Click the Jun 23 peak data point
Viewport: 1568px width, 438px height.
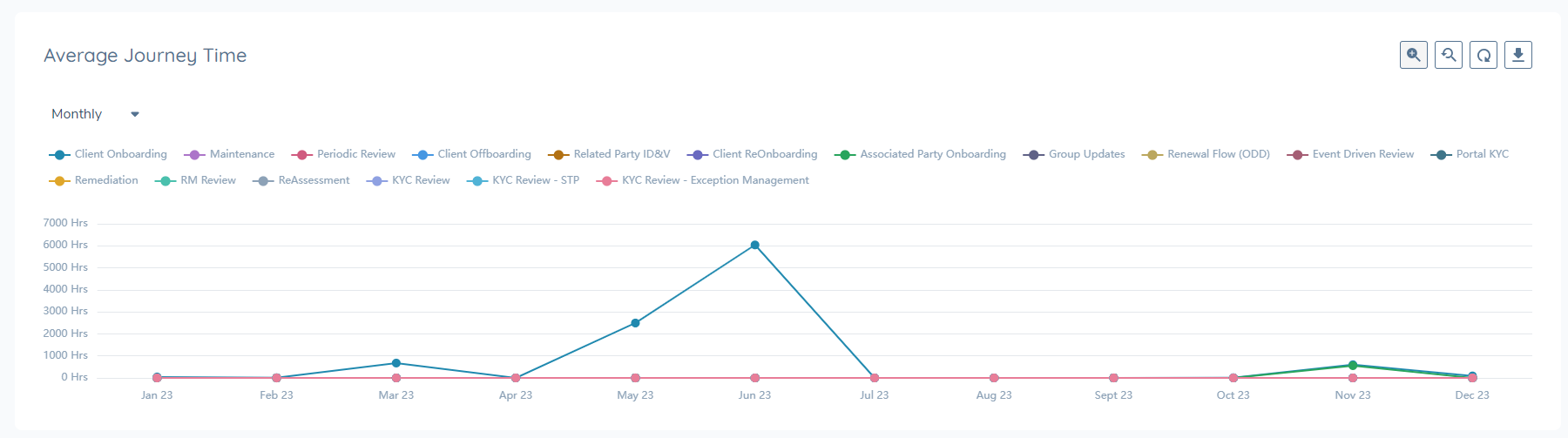click(x=754, y=246)
